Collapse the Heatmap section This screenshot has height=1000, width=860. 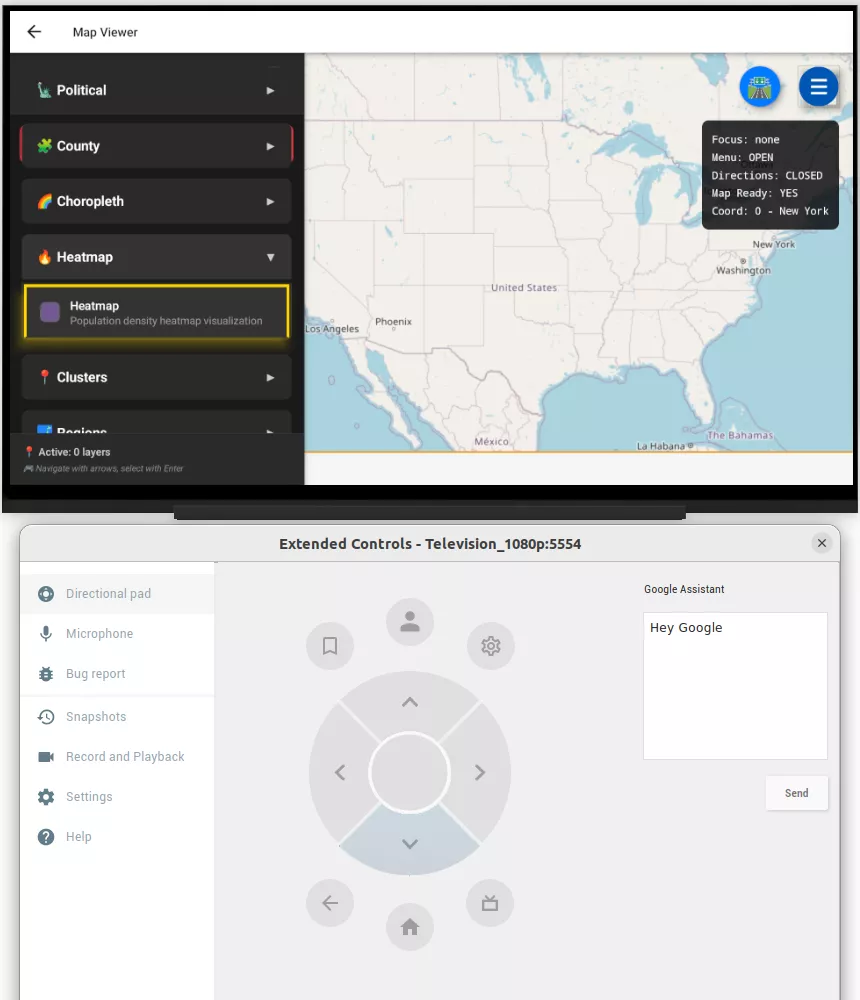pos(156,257)
